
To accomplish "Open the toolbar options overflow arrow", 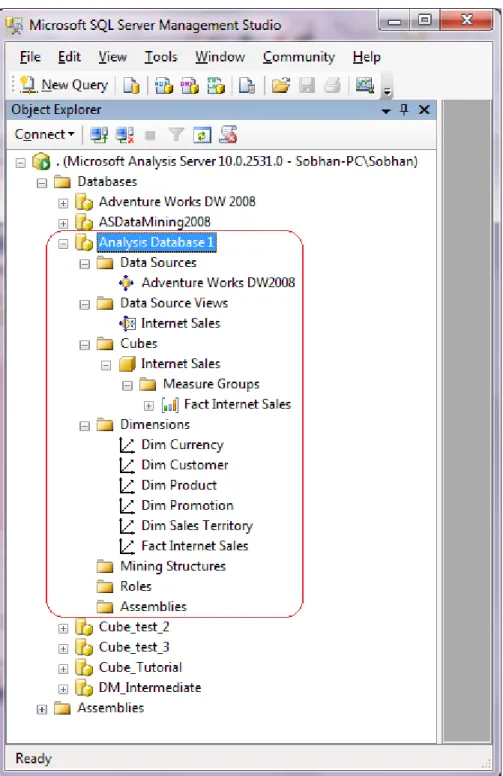I will point(387,90).
